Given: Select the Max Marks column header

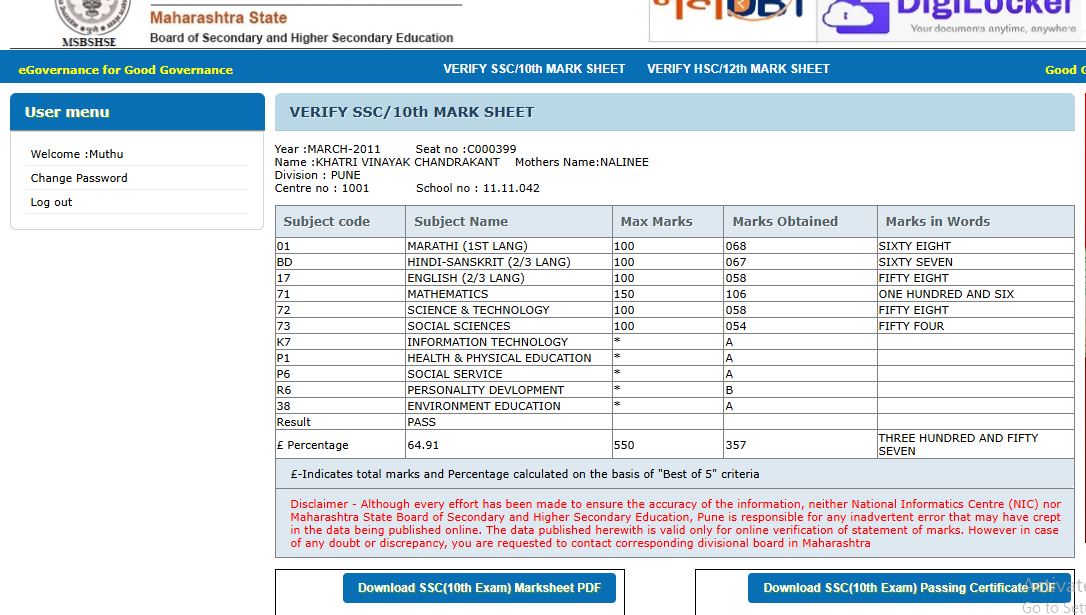Looking at the screenshot, I should click(x=656, y=222).
